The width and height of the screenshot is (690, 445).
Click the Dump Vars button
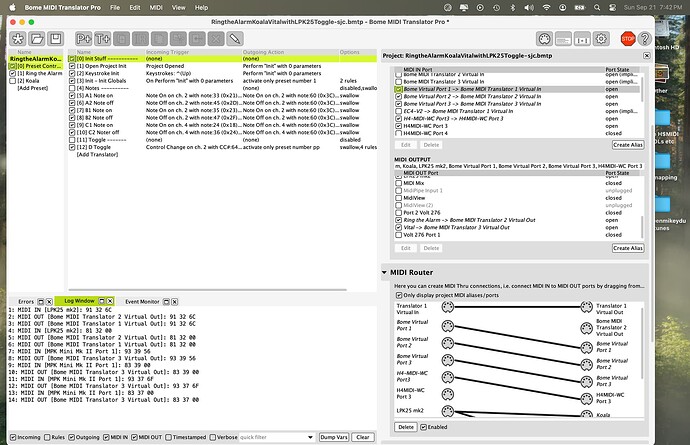[334, 437]
